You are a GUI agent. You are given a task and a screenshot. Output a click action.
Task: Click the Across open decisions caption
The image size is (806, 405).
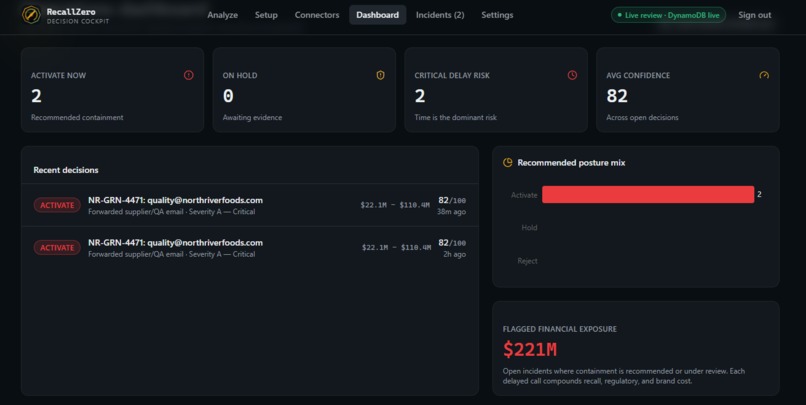tap(643, 118)
